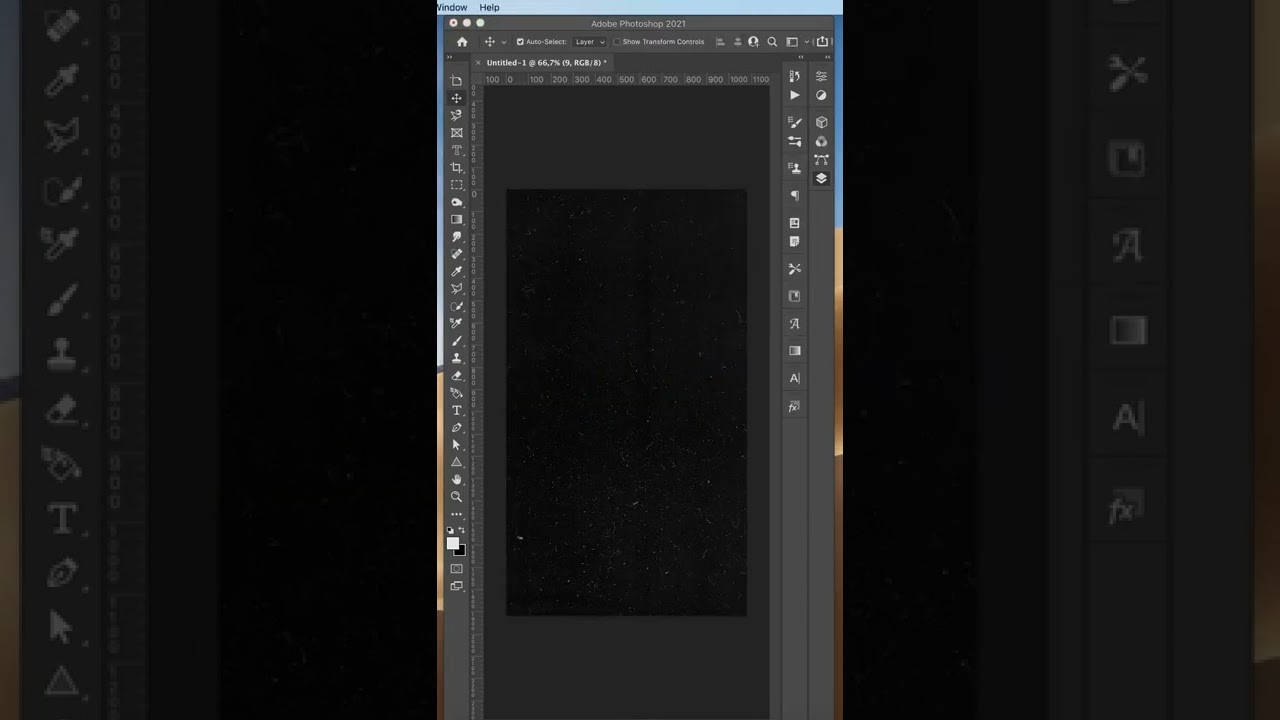Select the Triangle shape tool
The width and height of the screenshot is (1280, 720).
(456, 462)
